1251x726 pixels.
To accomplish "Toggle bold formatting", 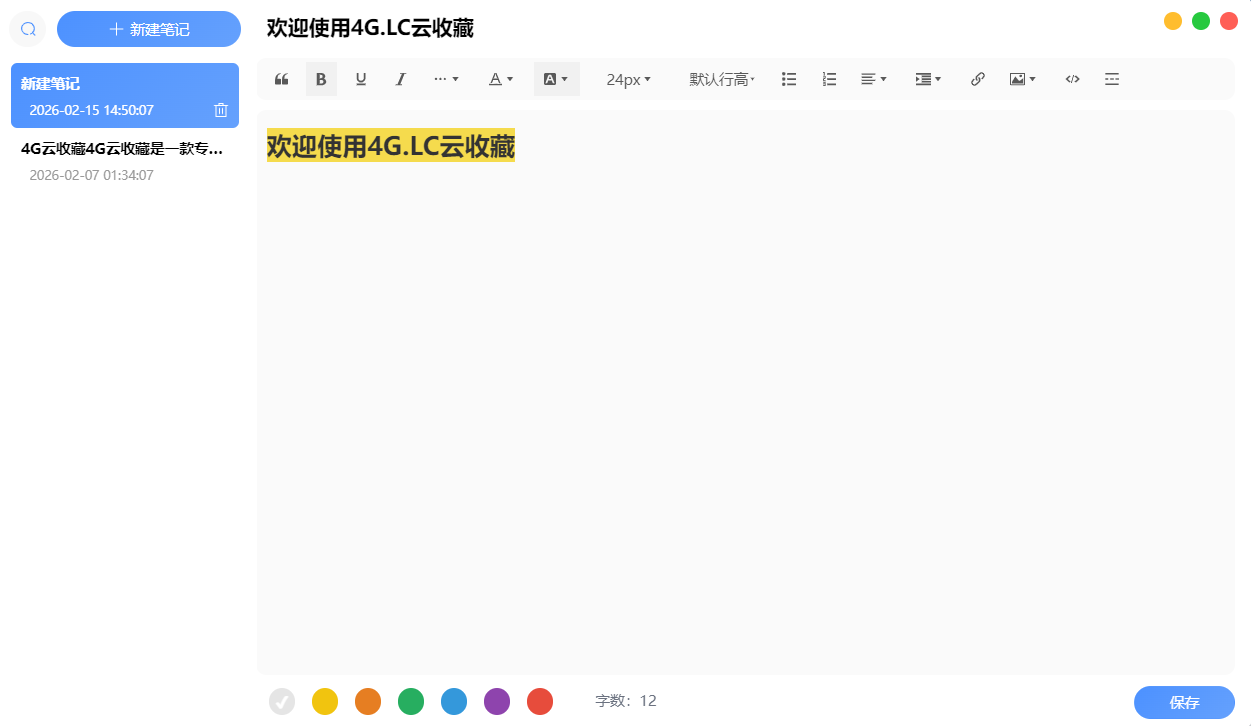I will 321,79.
